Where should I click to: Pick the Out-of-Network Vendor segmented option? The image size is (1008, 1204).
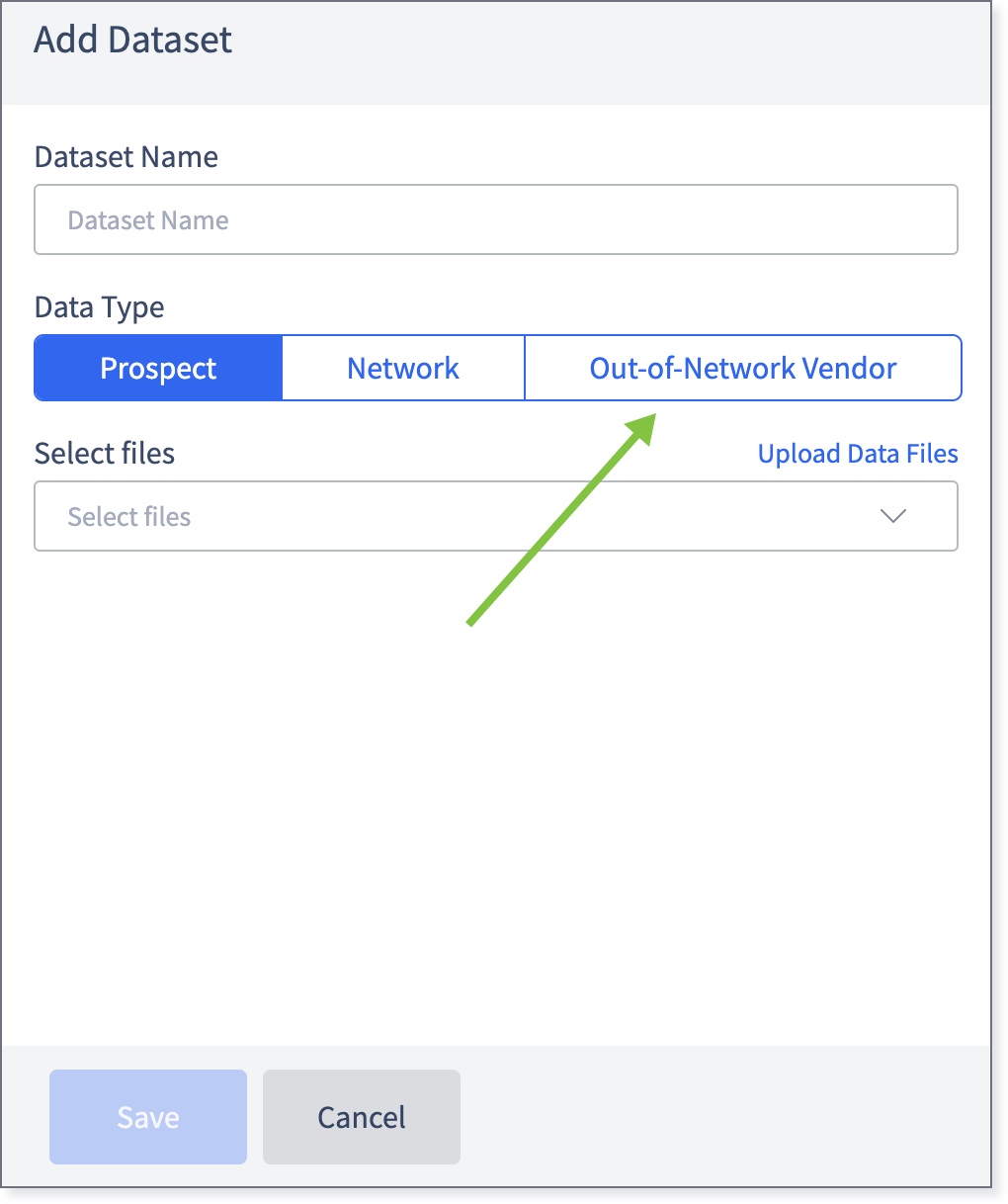point(743,368)
